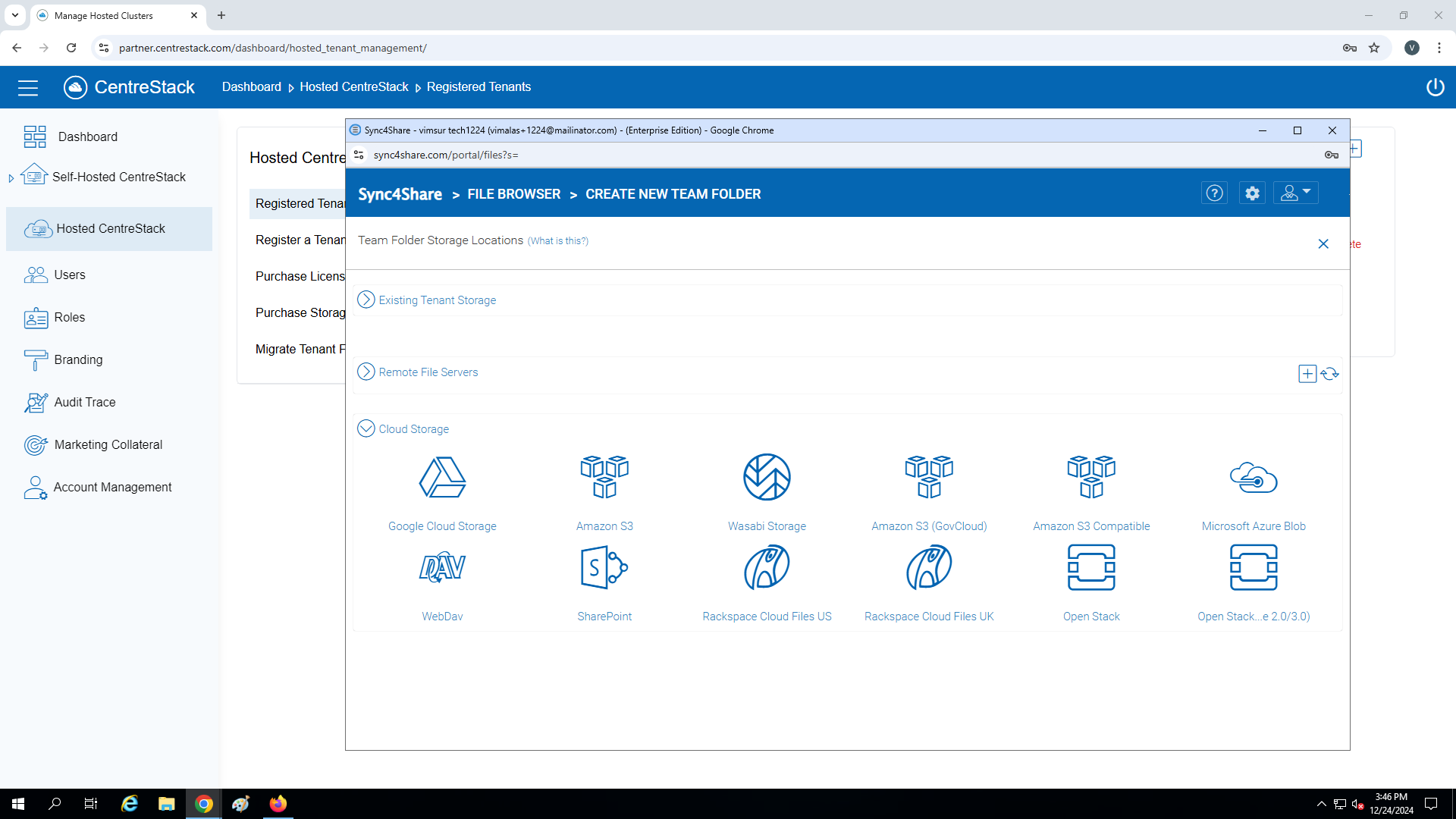1456x819 pixels.
Task: Choose the Open Stack storage icon
Action: click(1091, 567)
